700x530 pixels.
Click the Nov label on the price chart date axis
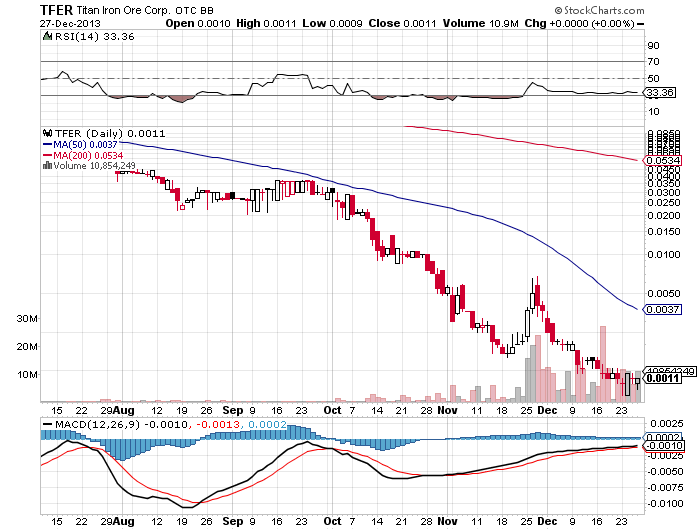coord(447,410)
